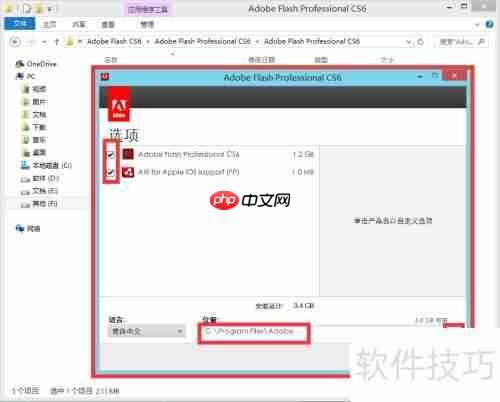This screenshot has width=500, height=402.
Task: Click the item count in status bar
Action: 26,391
